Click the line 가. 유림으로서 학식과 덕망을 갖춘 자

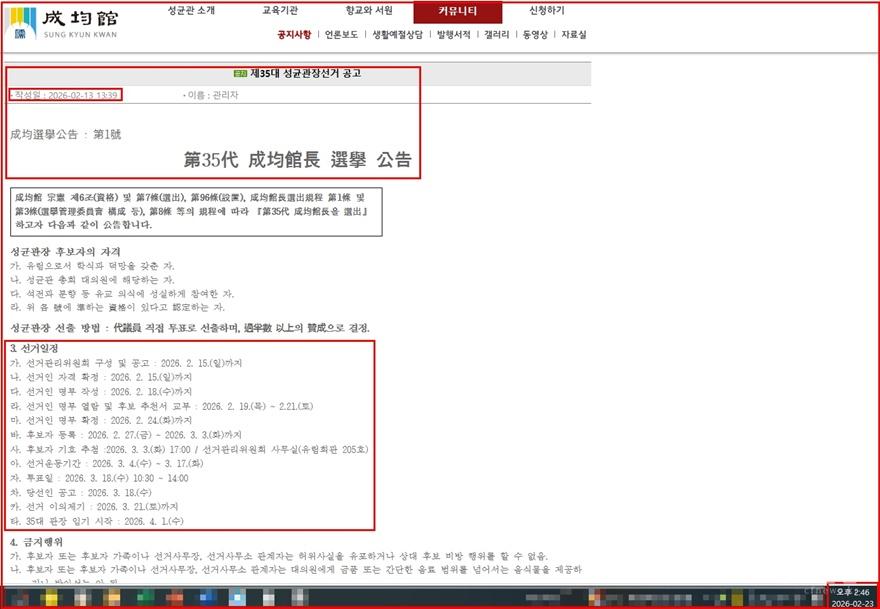[93, 266]
